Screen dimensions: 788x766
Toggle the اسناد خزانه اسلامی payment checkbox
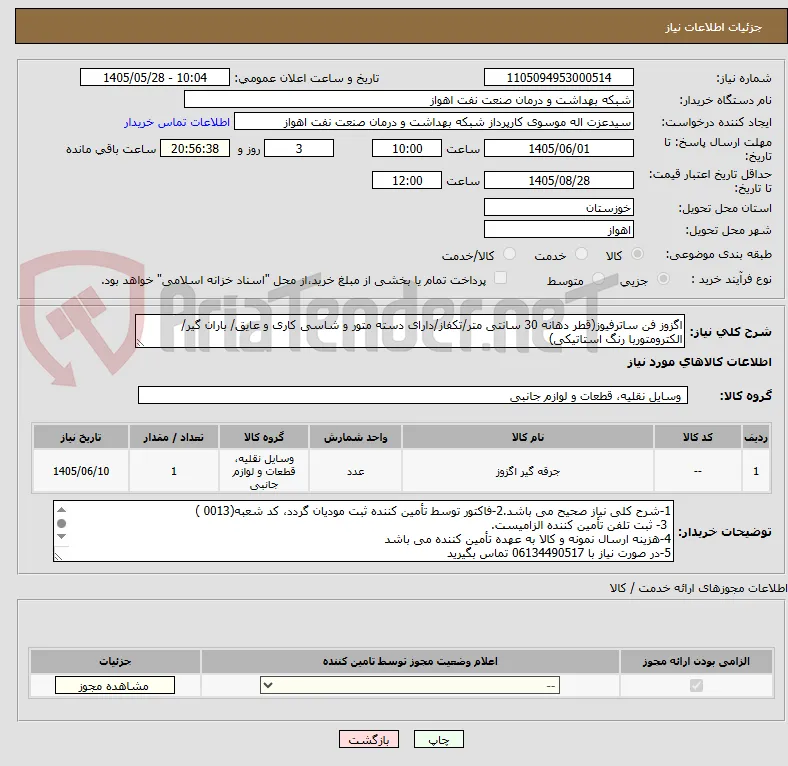501,278
